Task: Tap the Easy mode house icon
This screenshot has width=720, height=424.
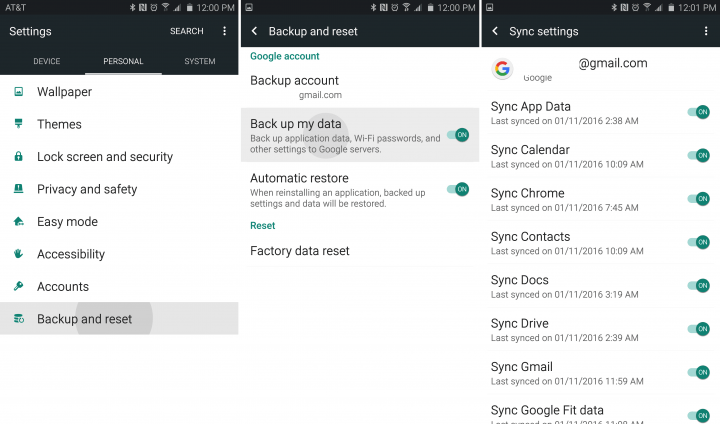Action: pos(18,221)
